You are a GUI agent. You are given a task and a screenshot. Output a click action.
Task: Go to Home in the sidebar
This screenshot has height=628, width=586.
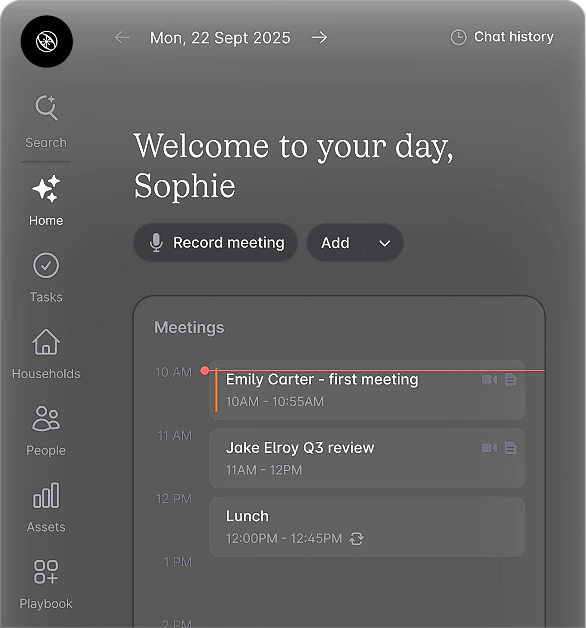coord(46,201)
